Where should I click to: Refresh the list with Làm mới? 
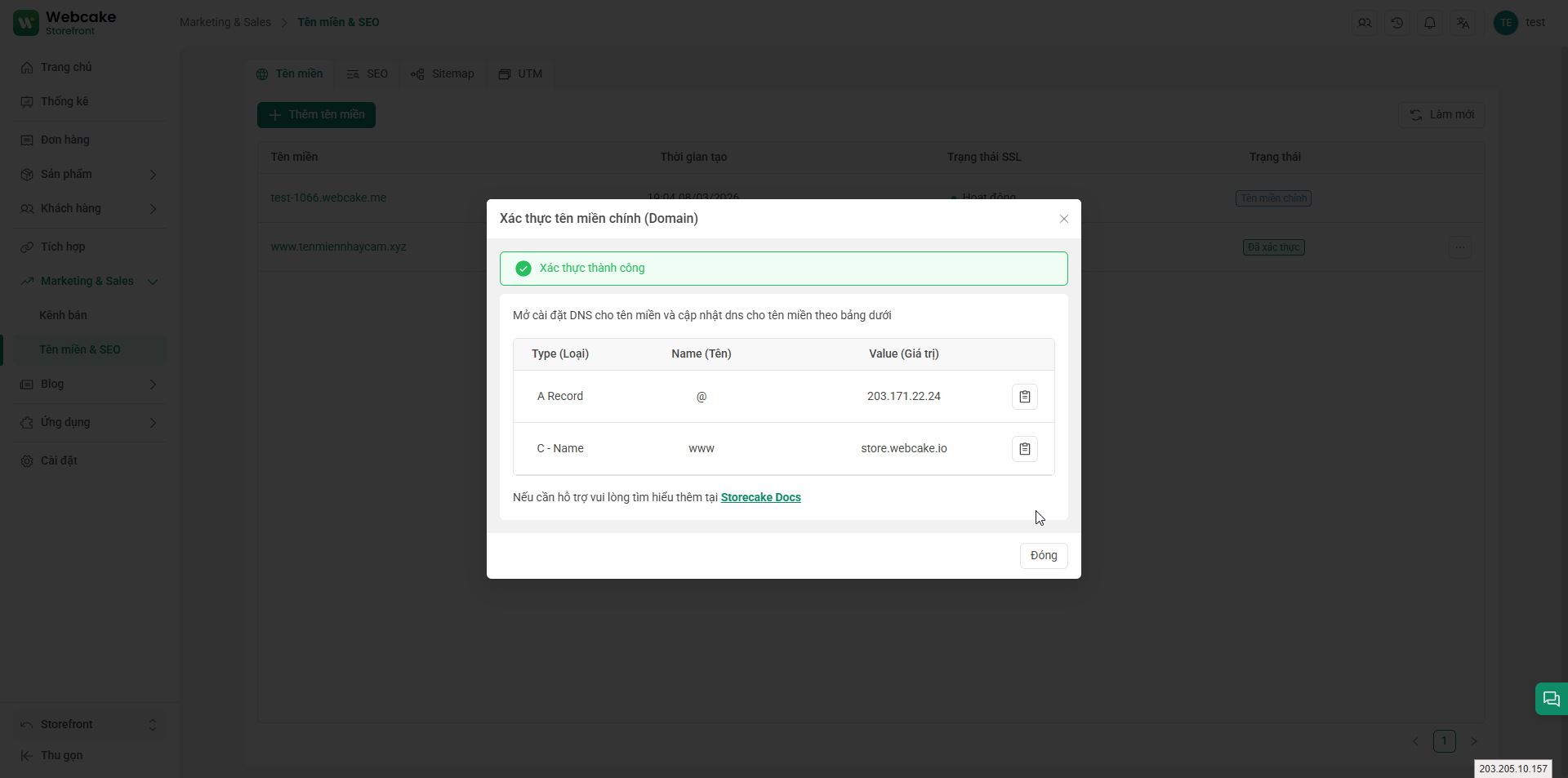point(1441,115)
